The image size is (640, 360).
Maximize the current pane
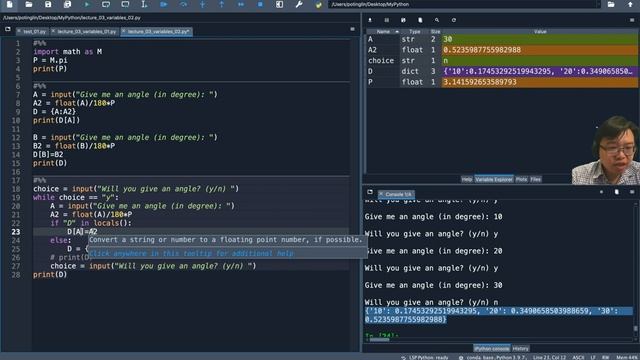click(x=279, y=4)
